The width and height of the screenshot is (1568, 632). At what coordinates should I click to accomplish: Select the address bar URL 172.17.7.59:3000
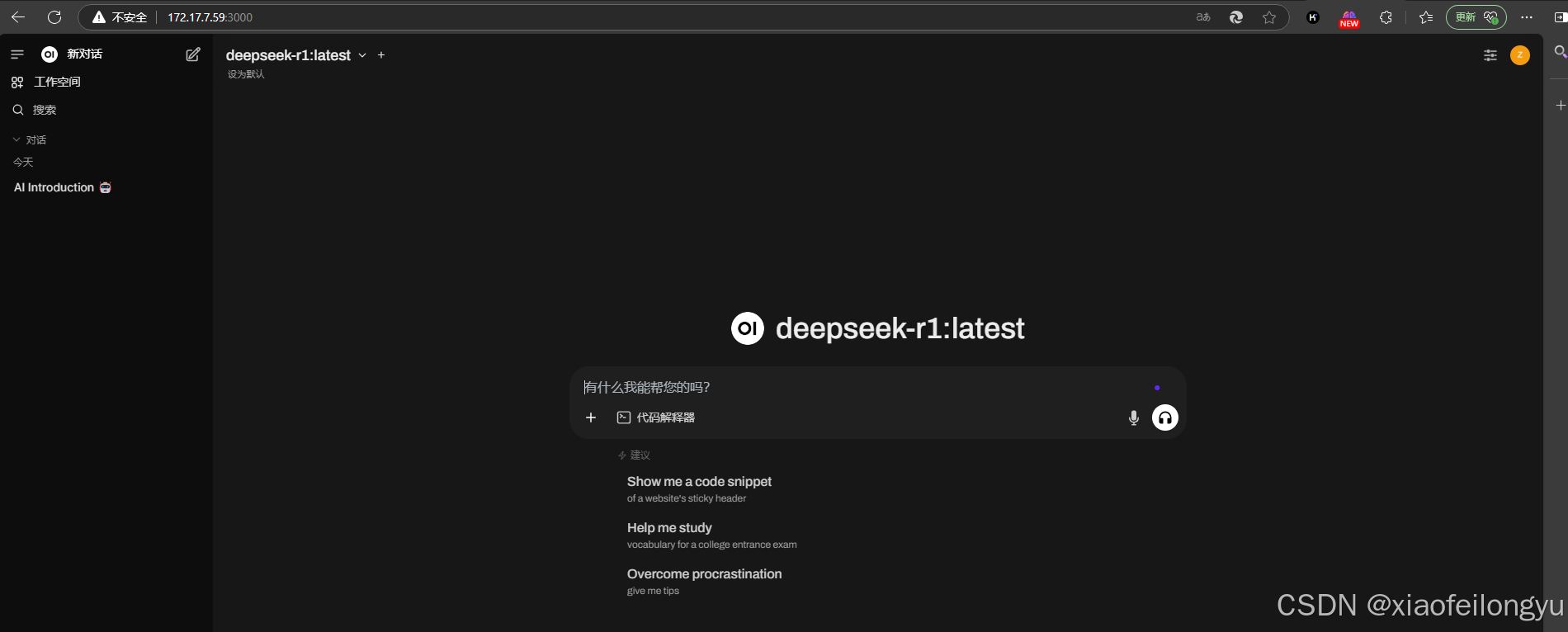click(210, 17)
